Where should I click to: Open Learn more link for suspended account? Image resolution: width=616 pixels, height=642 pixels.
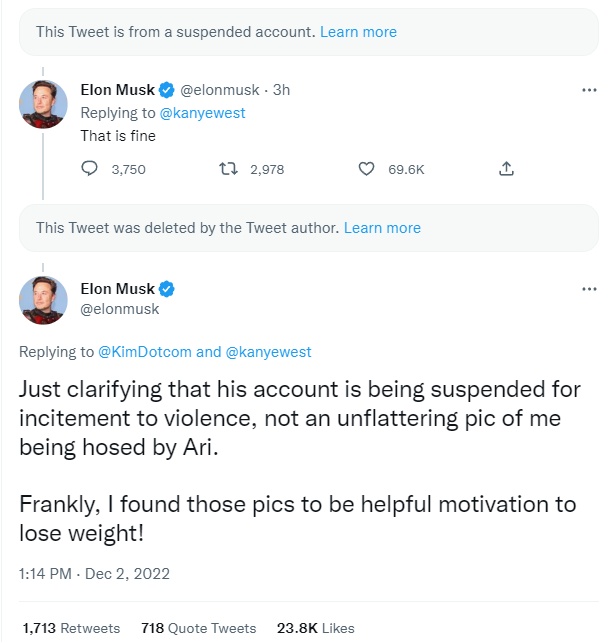(x=358, y=32)
